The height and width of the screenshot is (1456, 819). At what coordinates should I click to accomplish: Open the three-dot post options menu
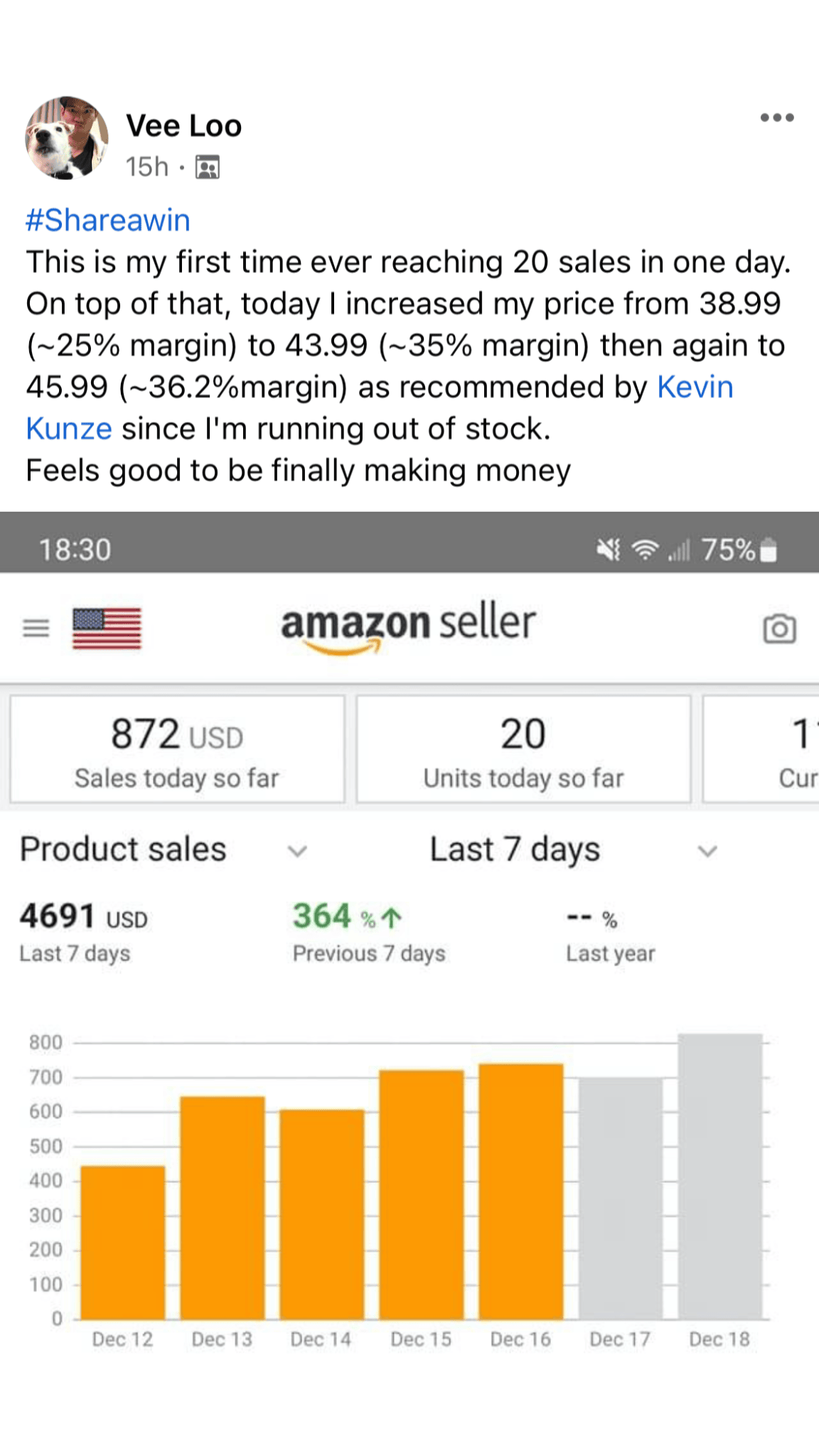(x=776, y=118)
